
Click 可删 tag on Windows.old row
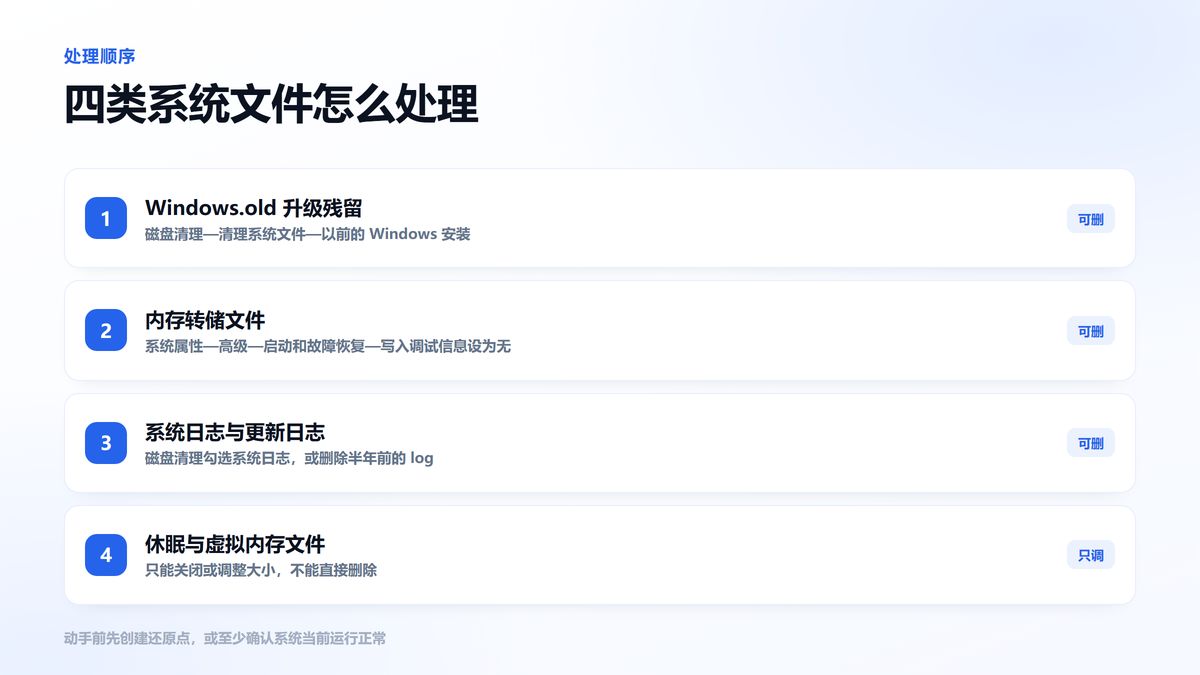click(x=1091, y=219)
